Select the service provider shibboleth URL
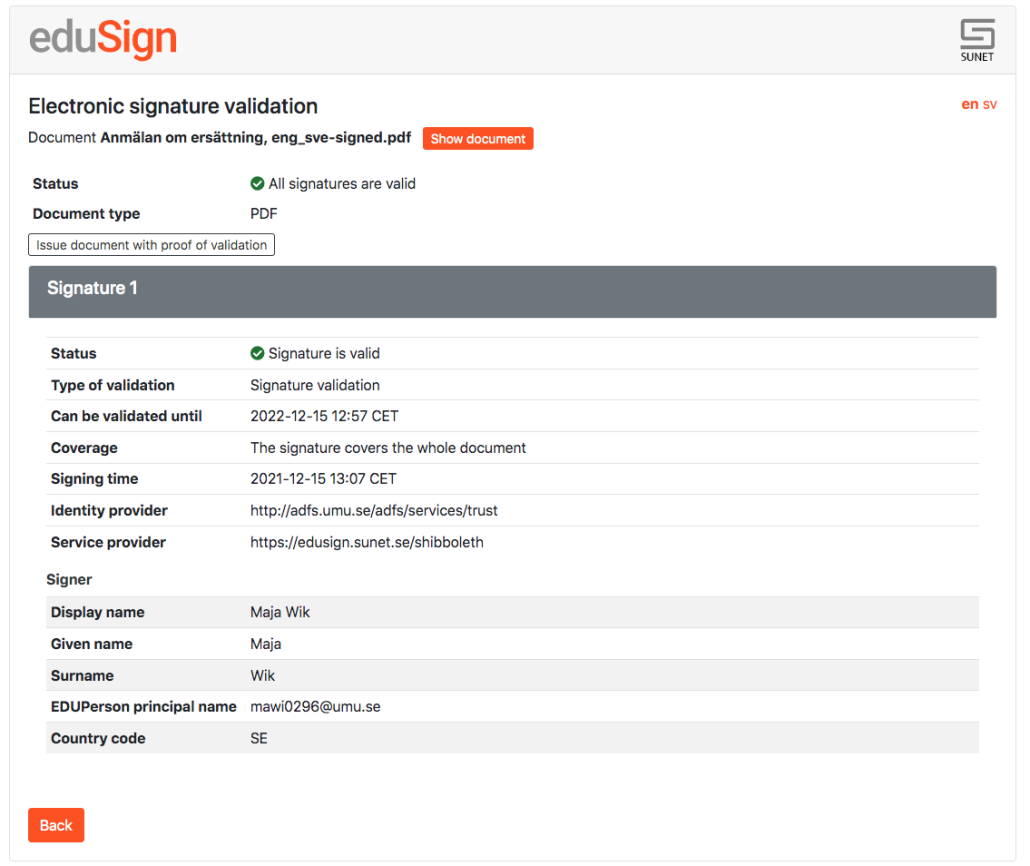The width and height of the screenshot is (1030, 866). [367, 542]
